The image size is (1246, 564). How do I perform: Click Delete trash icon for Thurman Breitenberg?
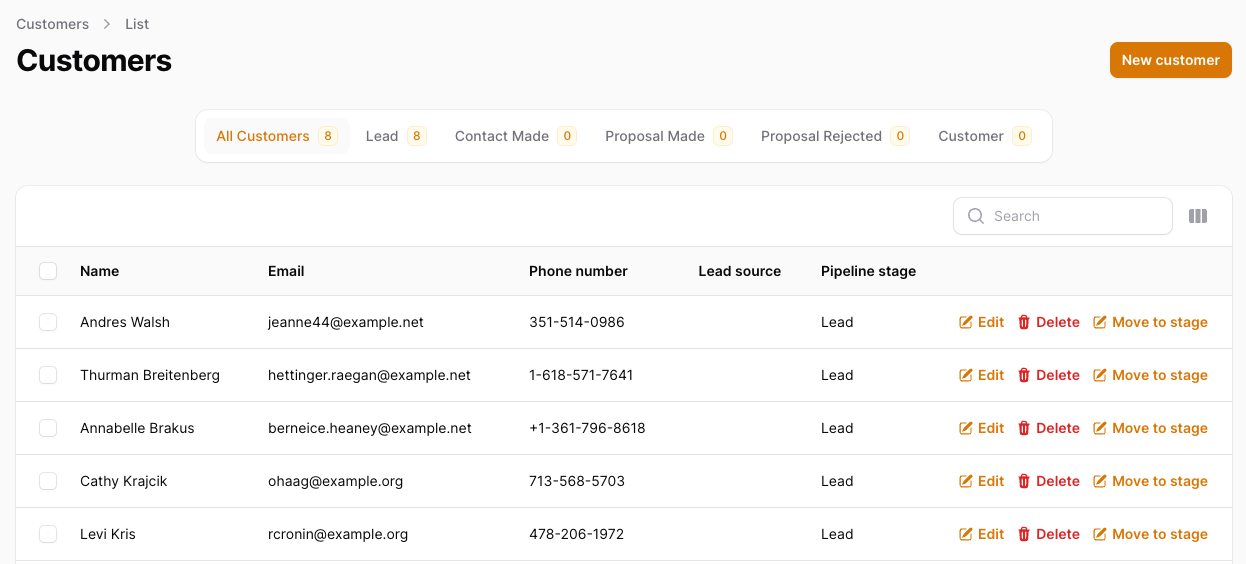pyautogui.click(x=1024, y=375)
